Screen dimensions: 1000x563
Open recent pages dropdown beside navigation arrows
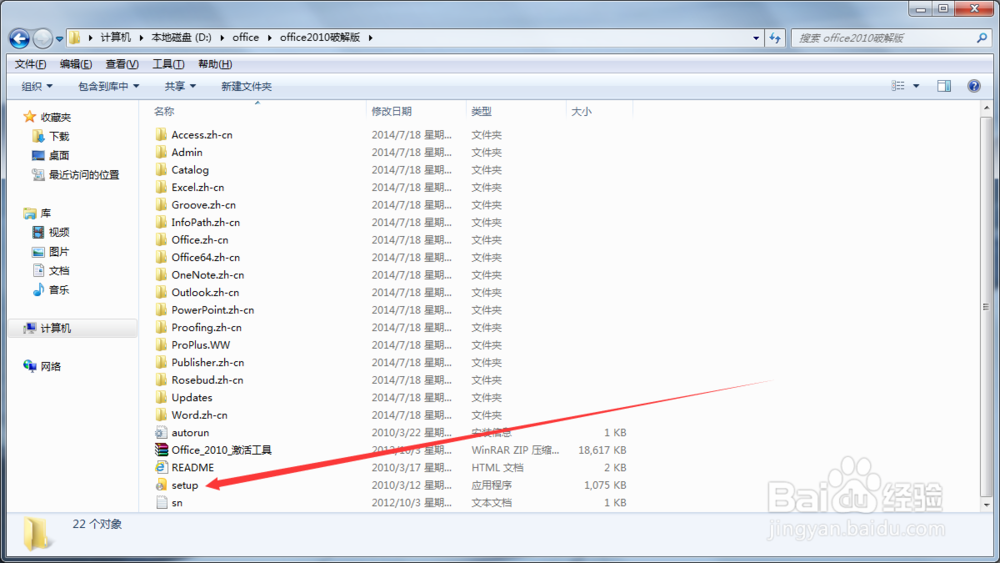pos(59,39)
